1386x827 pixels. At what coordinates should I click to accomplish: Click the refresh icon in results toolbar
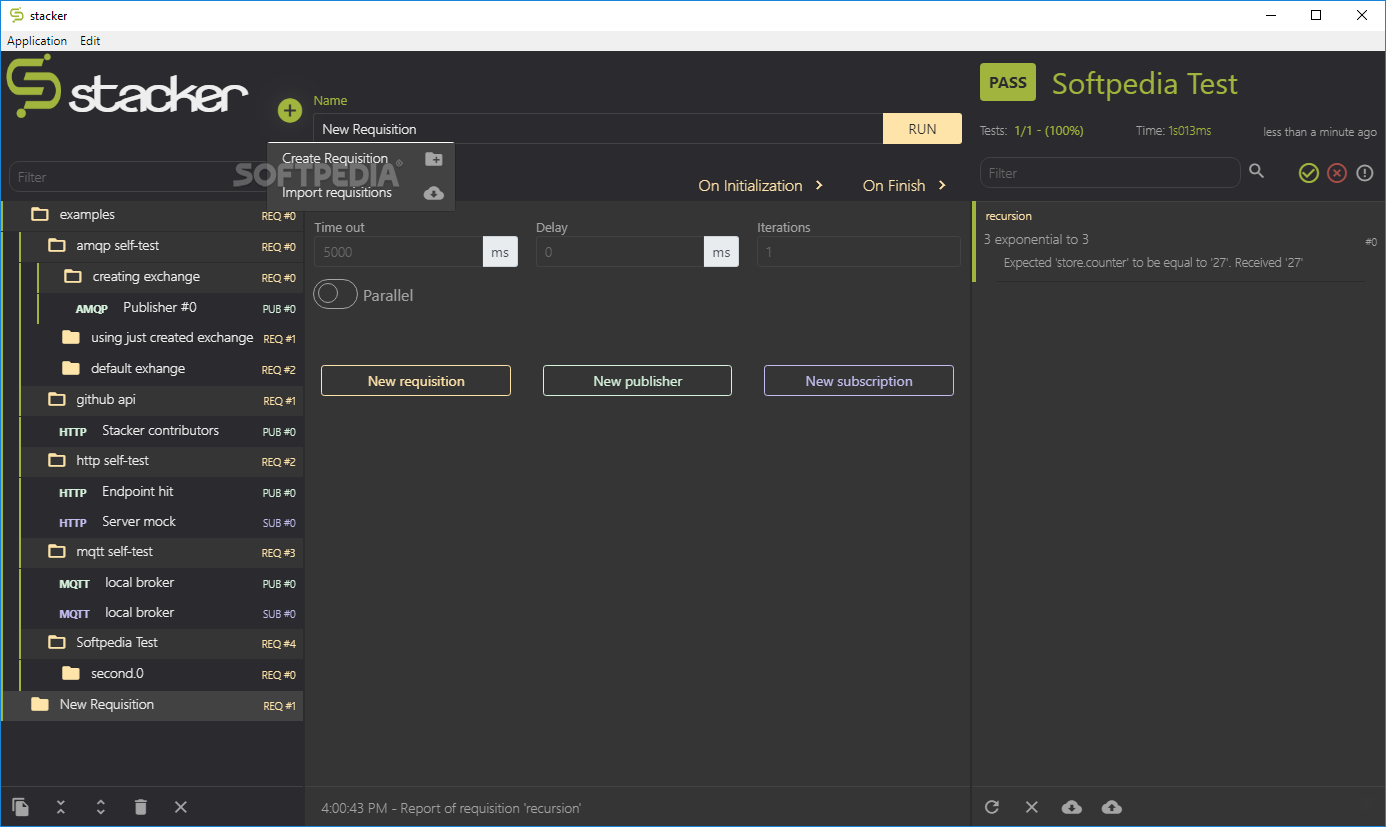click(992, 807)
